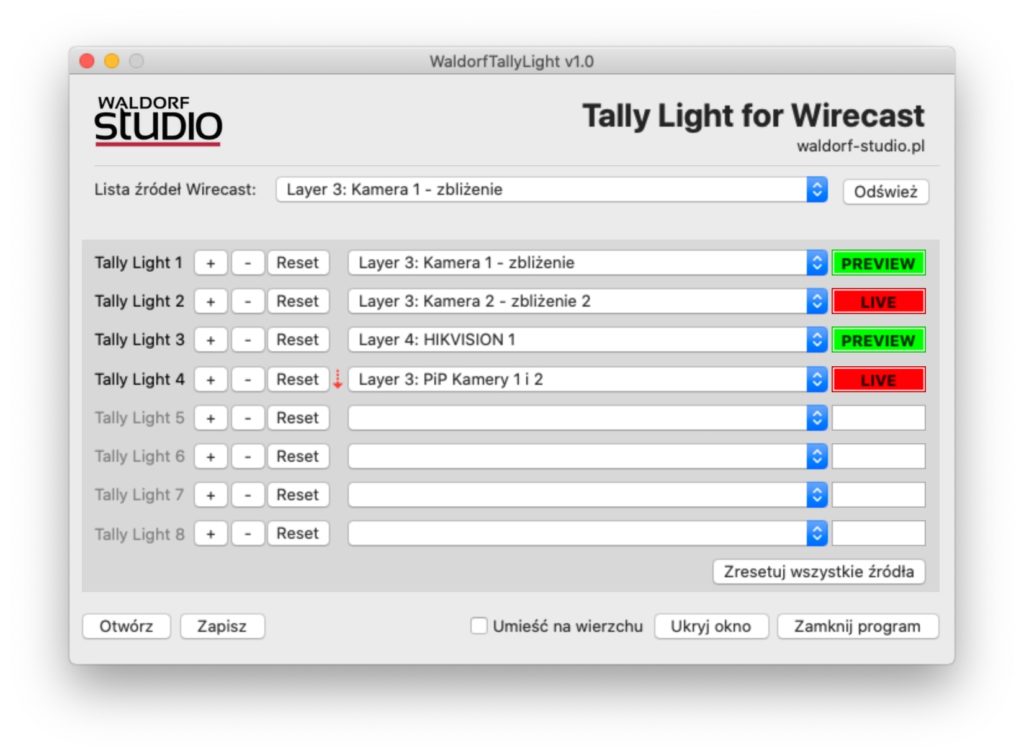Open the Lista źródeł Wirecast dropdown
The width and height of the screenshot is (1024, 756).
click(x=552, y=190)
